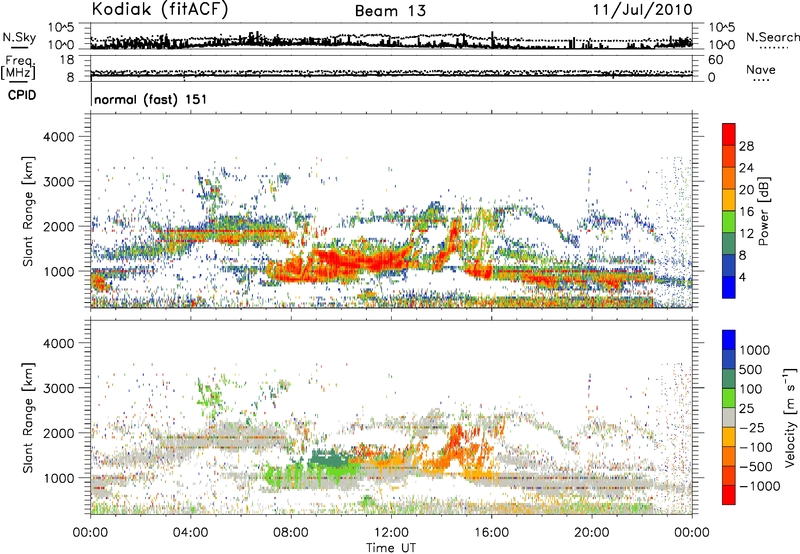Click the '60' tick on Nave axis
800x554 pixels.
pyautogui.click(x=715, y=60)
